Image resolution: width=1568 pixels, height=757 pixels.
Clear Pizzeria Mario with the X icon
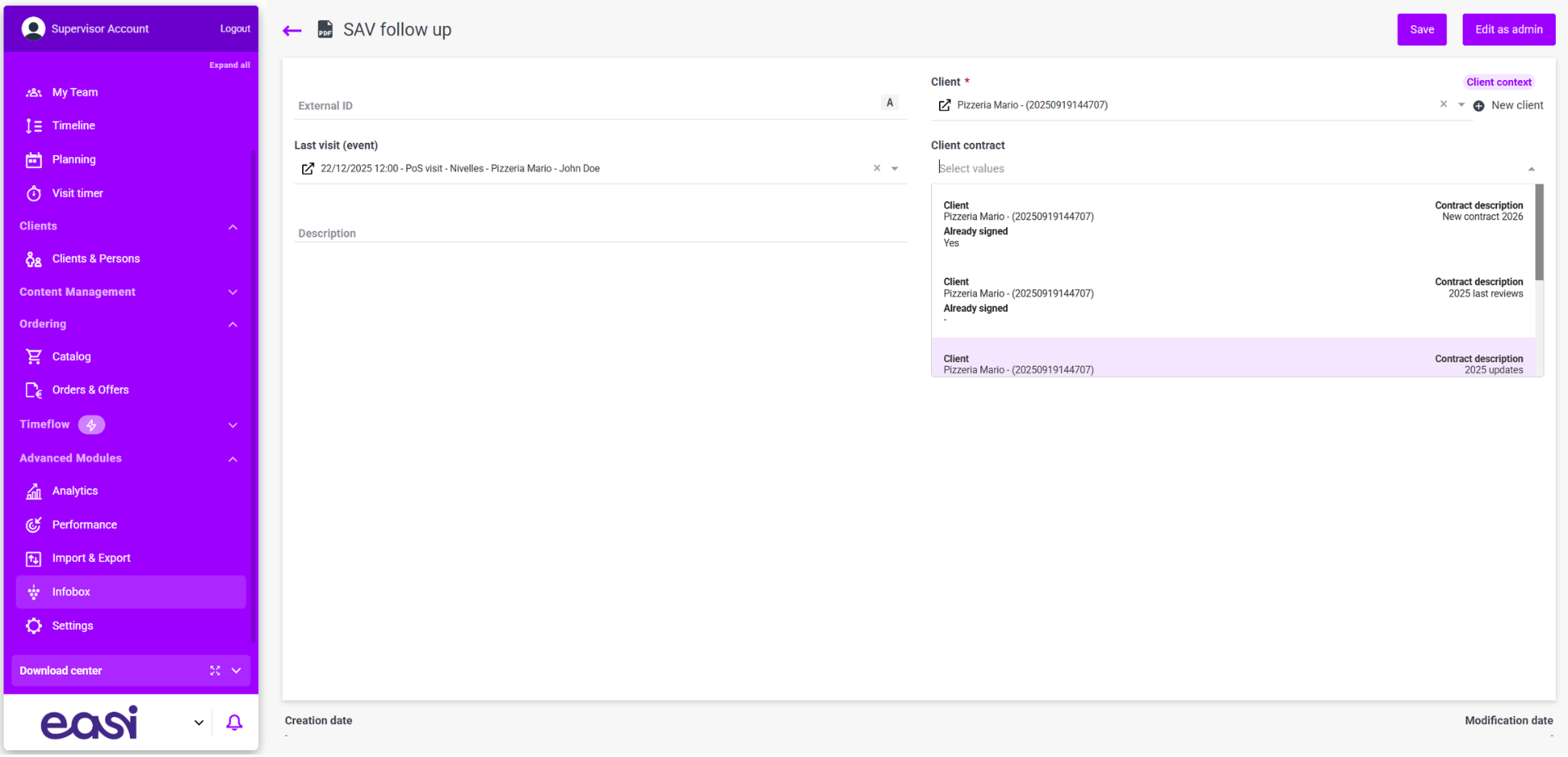(x=1444, y=105)
